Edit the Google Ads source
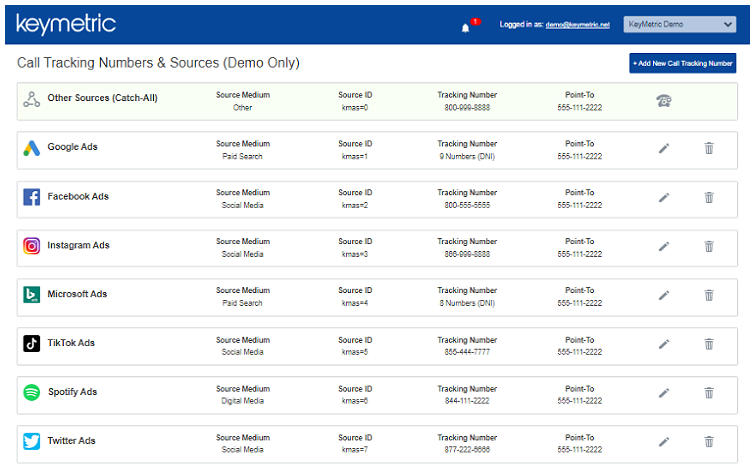Image resolution: width=755 pixels, height=473 pixels. (x=664, y=148)
